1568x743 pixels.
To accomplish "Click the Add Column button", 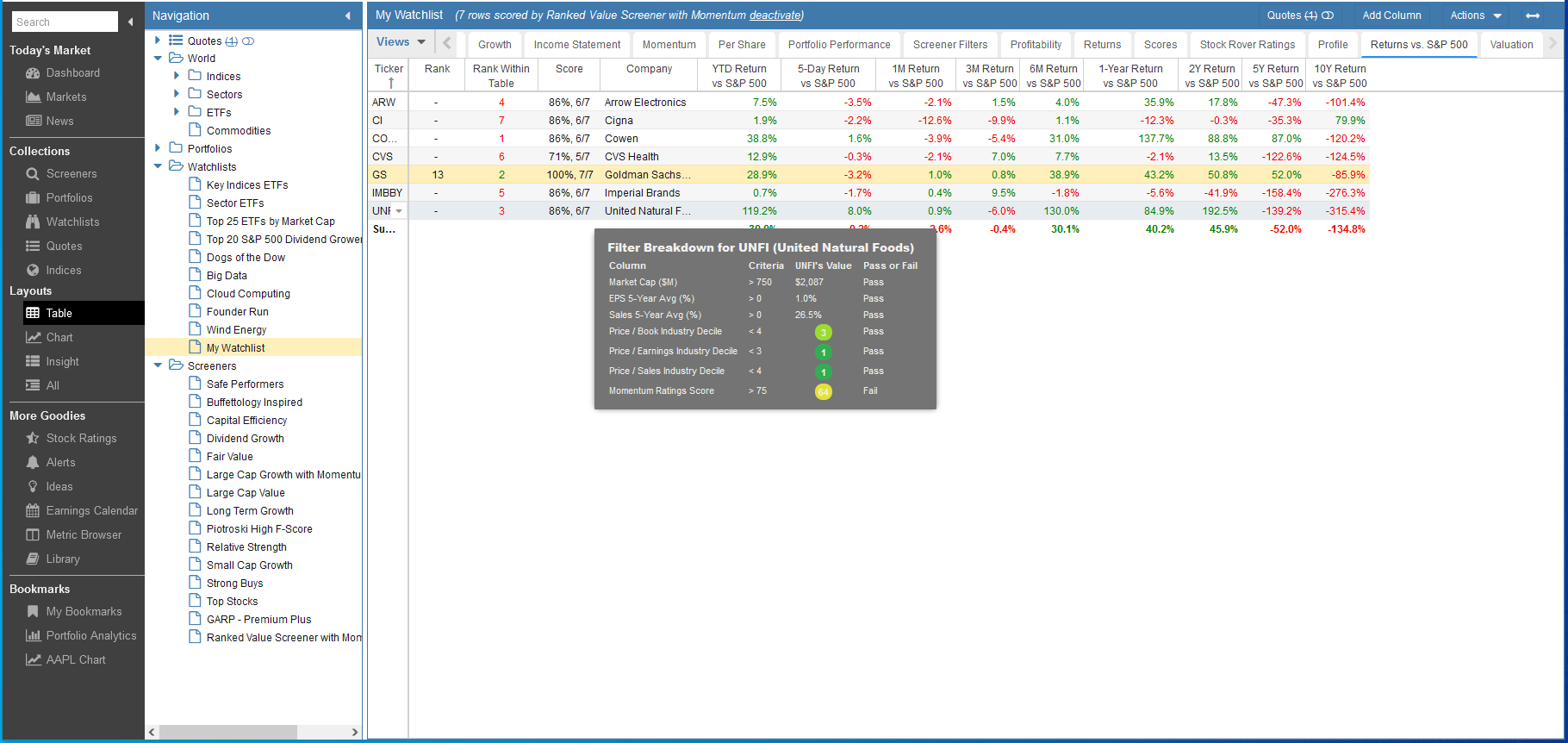I will point(1391,16).
